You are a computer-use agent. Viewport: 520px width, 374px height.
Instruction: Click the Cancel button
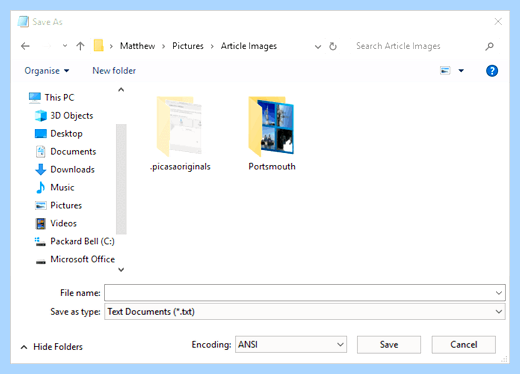click(x=464, y=345)
